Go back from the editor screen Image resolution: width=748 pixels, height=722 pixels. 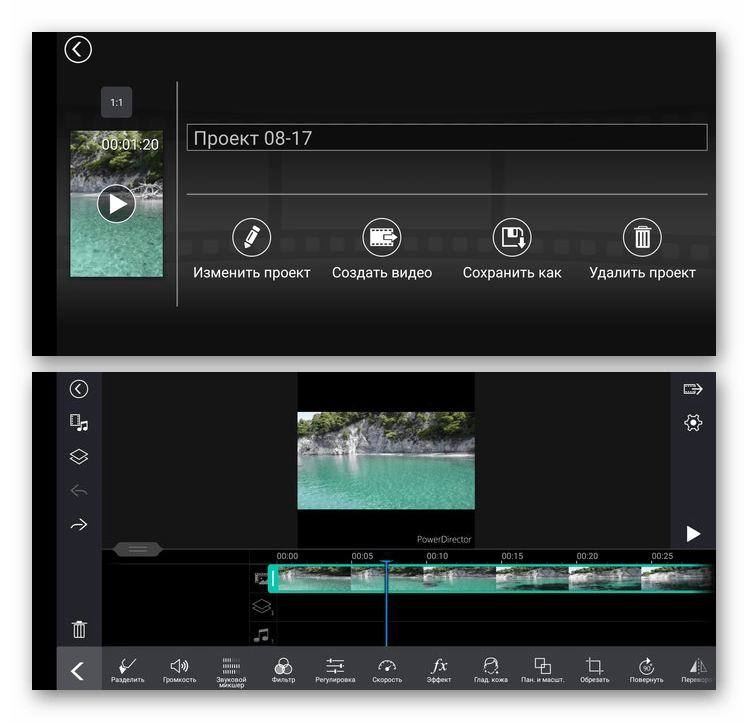pyautogui.click(x=79, y=389)
